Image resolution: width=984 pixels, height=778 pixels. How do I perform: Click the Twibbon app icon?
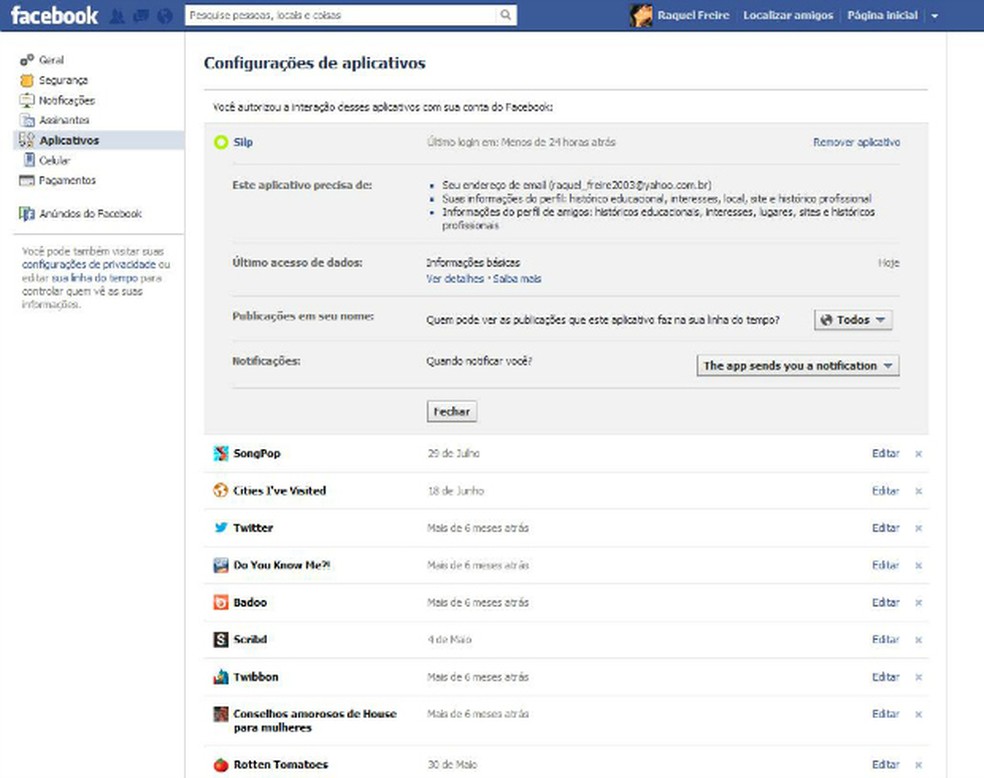tap(220, 677)
